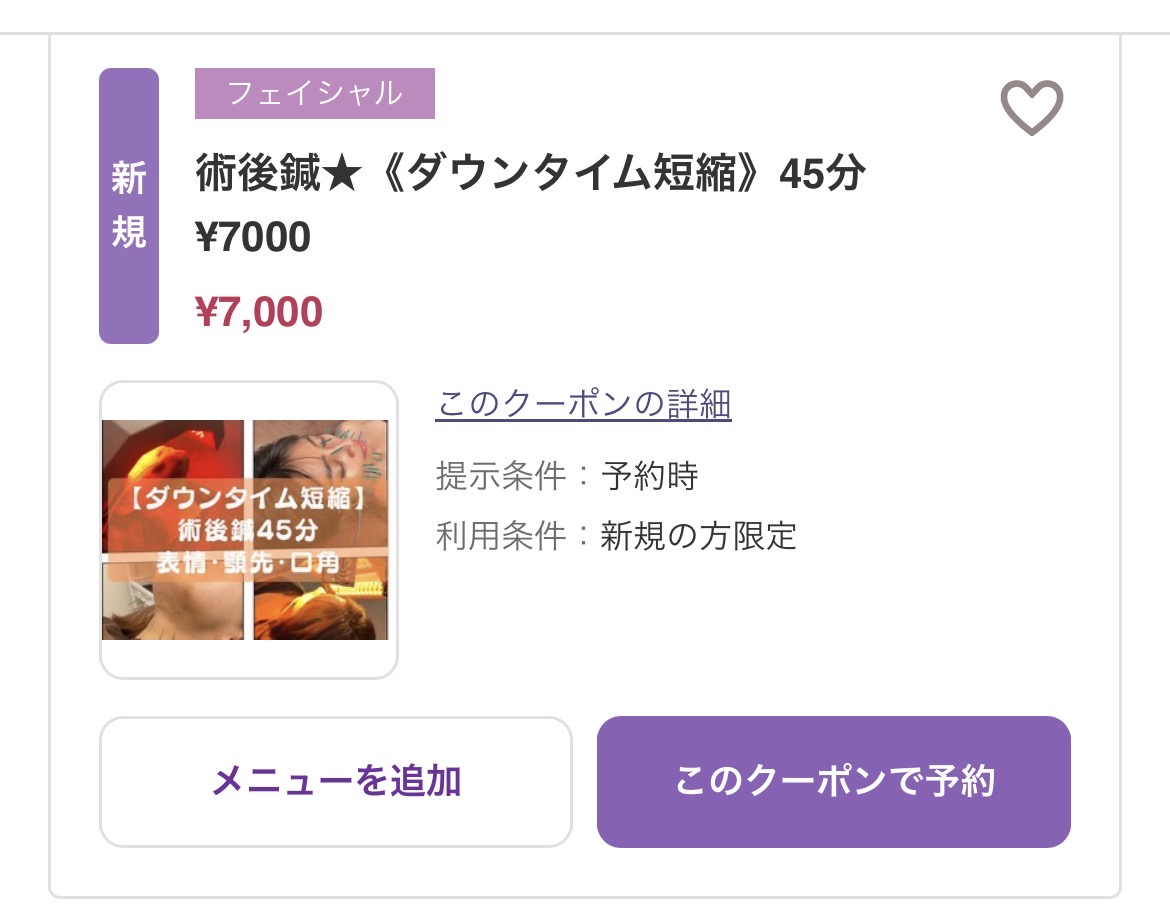The image size is (1170, 917).
Task: Click the 提示条件 label
Action: click(x=500, y=476)
